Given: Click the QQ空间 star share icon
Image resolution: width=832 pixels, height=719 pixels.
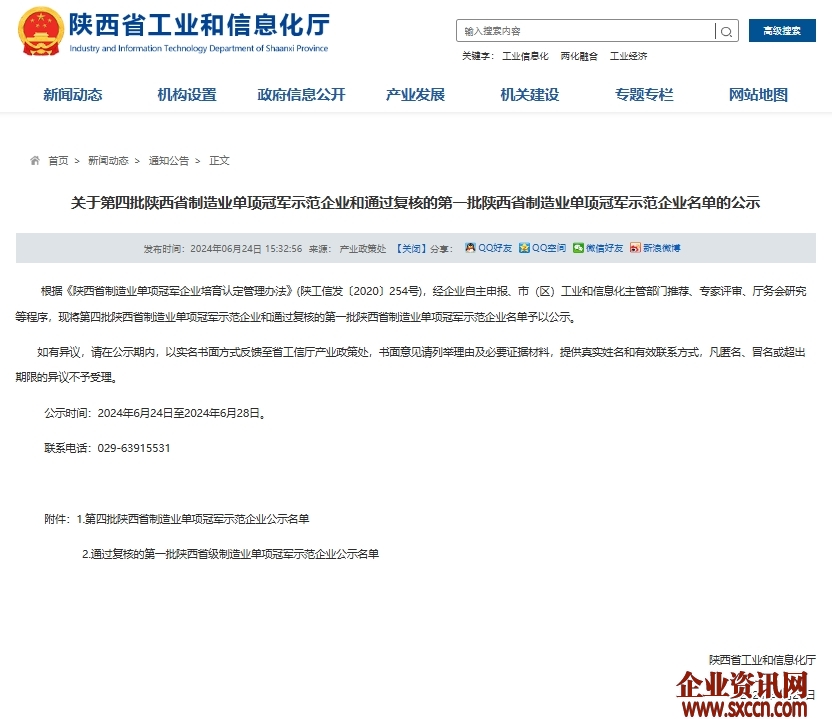Looking at the screenshot, I should (x=524, y=248).
